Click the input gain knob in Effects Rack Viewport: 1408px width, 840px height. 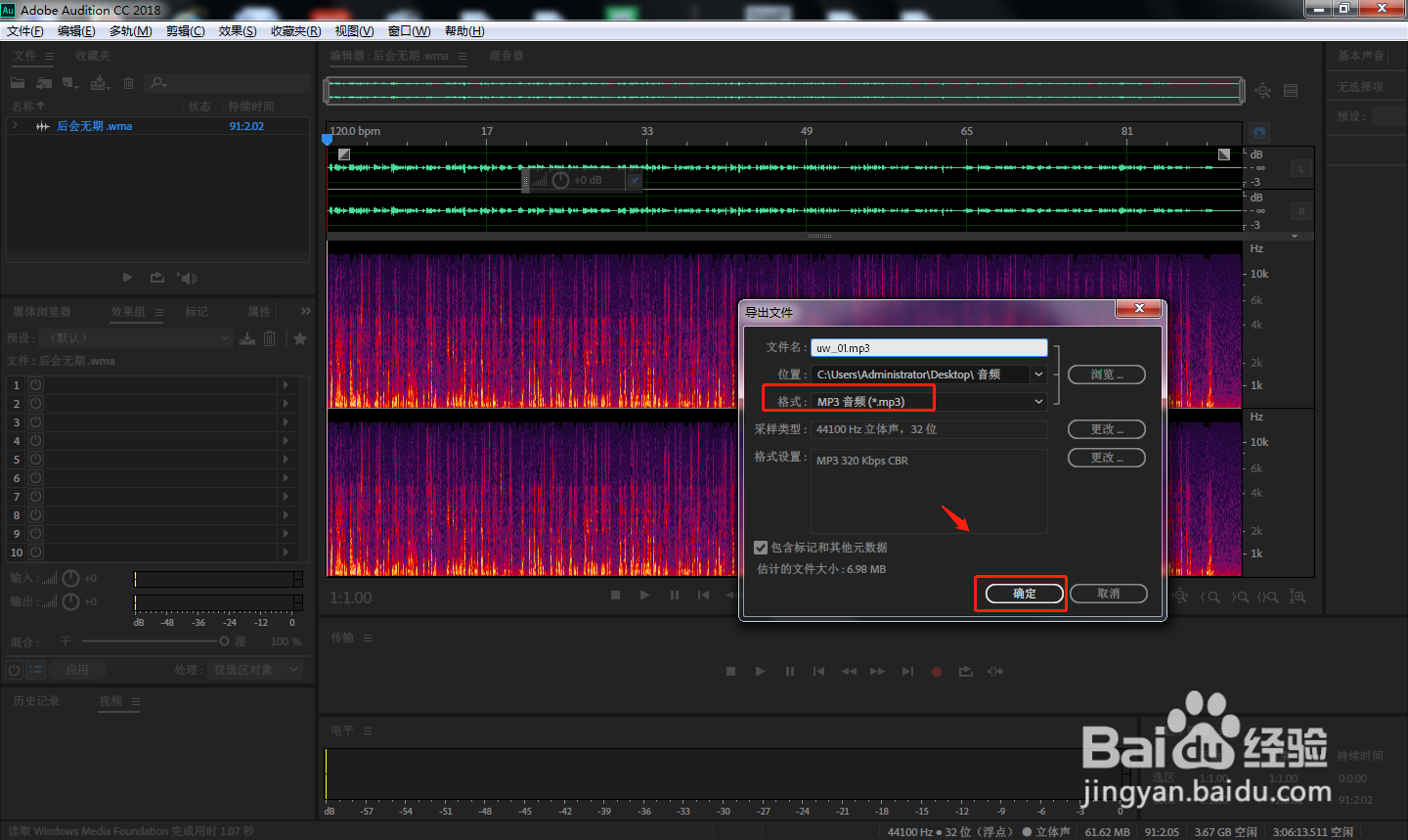coord(70,578)
